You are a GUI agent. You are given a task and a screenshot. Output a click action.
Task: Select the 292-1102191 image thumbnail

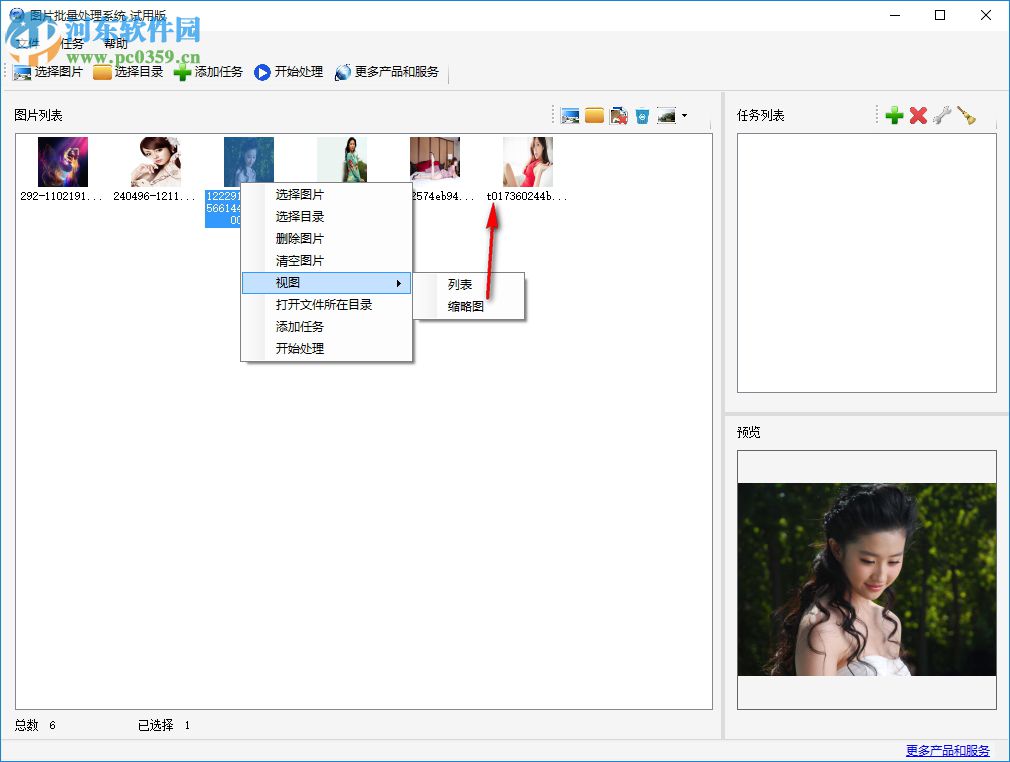point(63,160)
